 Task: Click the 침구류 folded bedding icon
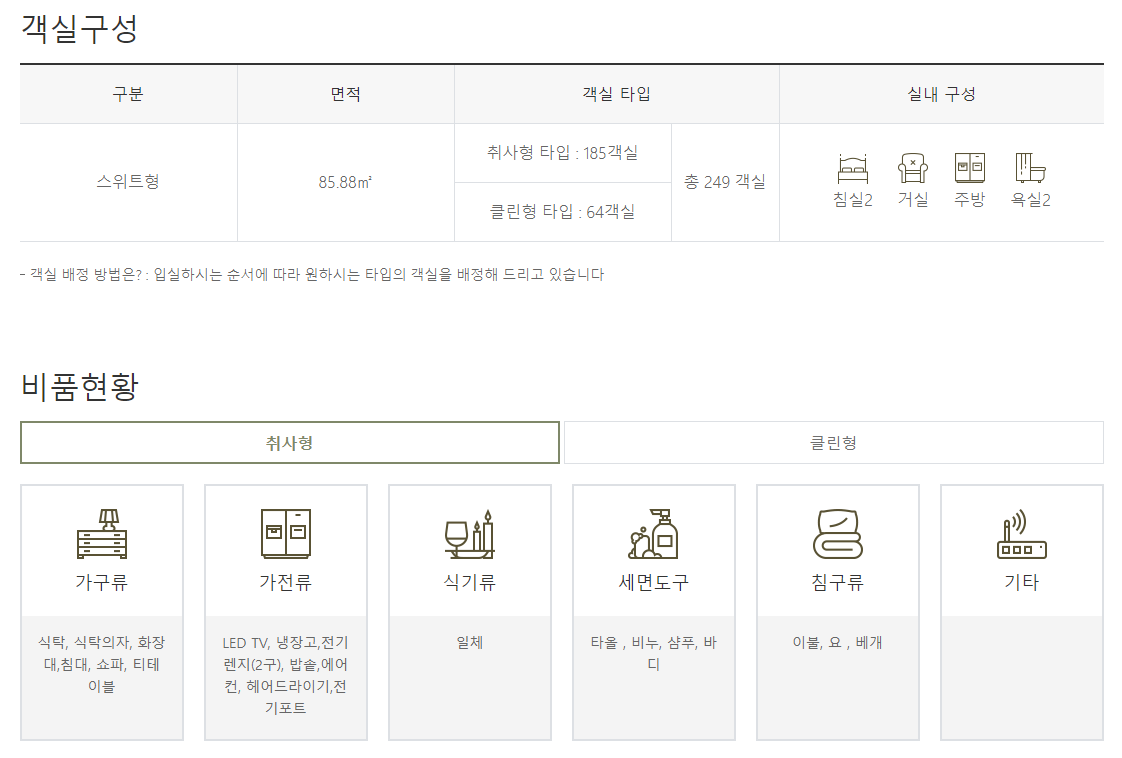(x=837, y=537)
